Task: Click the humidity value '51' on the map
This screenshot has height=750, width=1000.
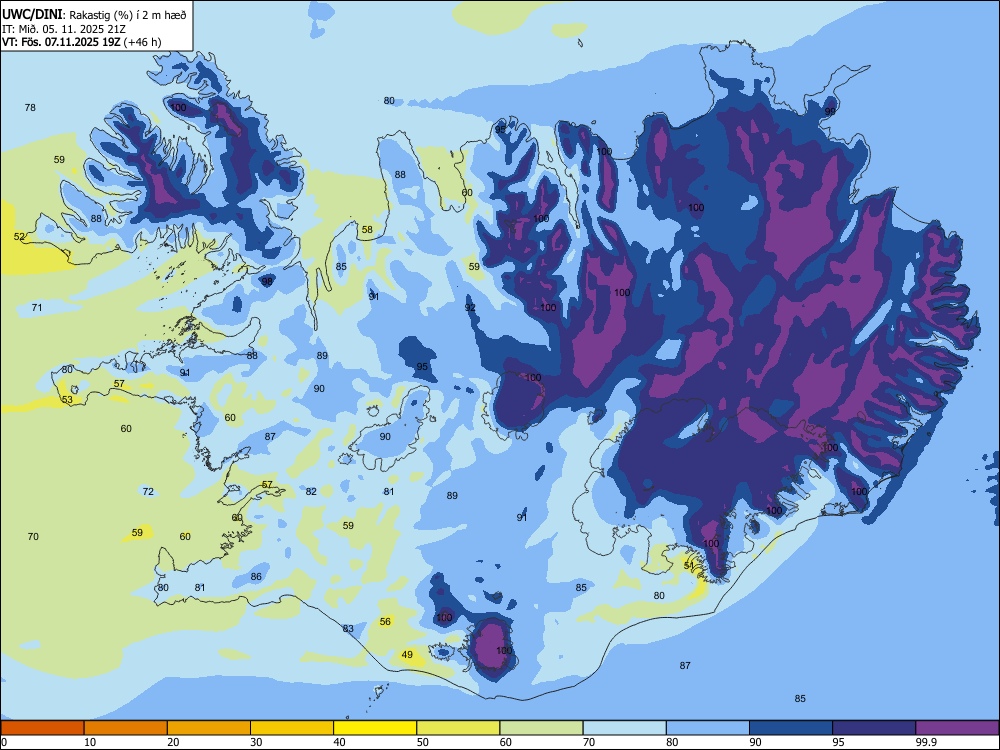Action: pos(689,566)
